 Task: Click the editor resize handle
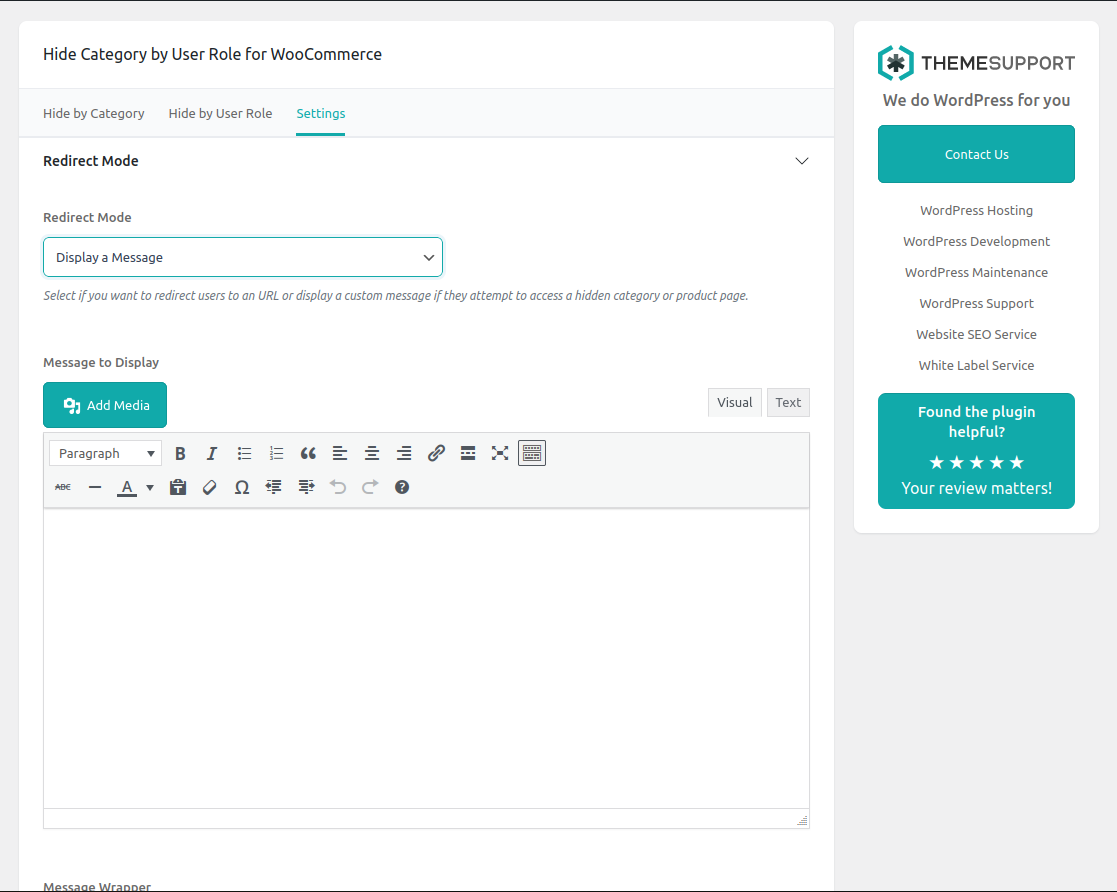point(802,820)
